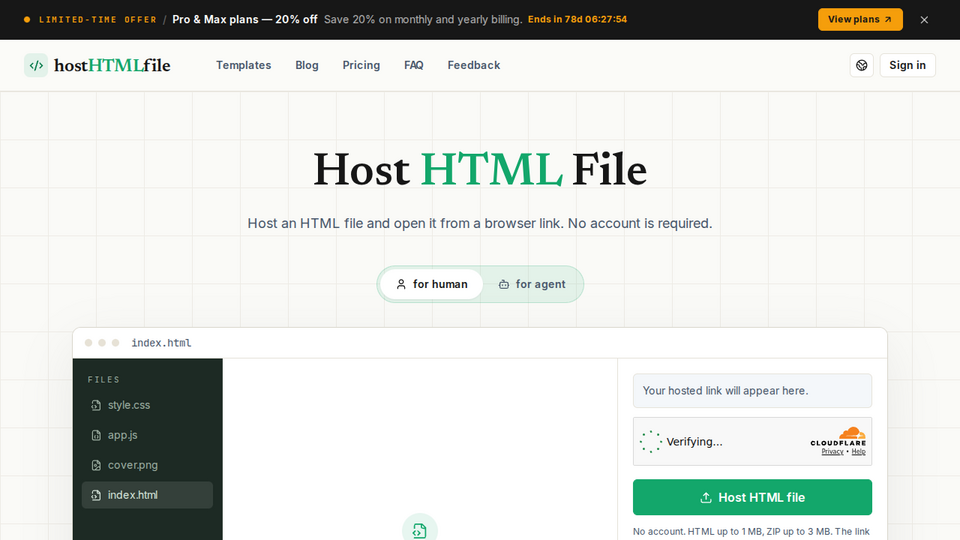
Task: Open the Cloudflare Privacy link
Action: click(832, 452)
